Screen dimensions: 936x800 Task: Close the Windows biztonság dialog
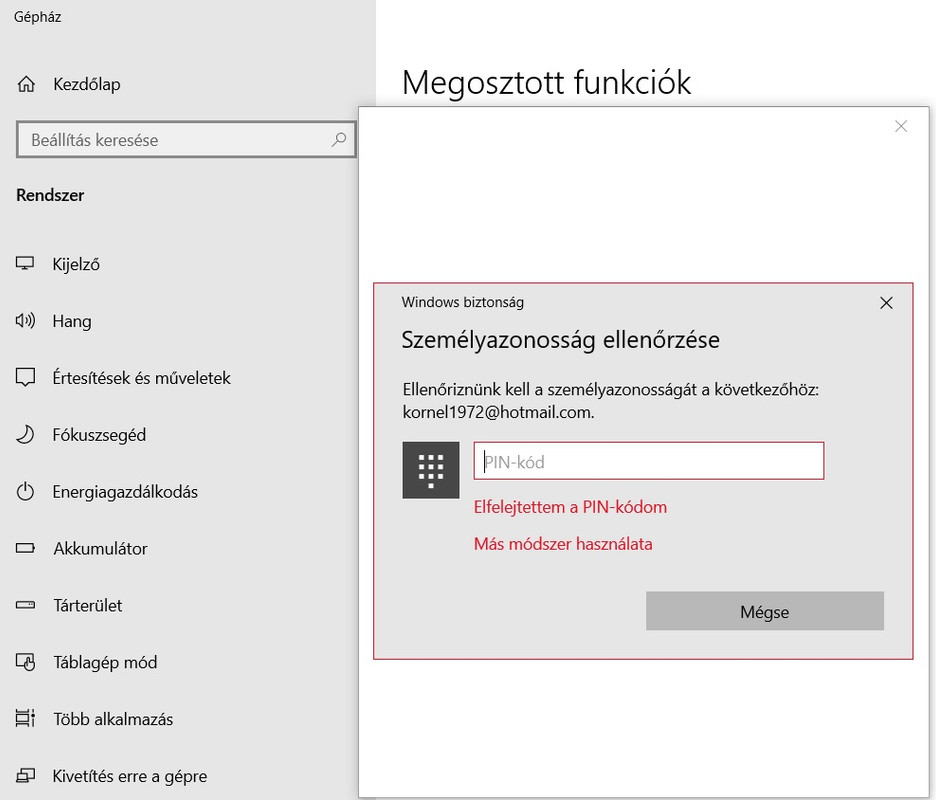pos(886,303)
